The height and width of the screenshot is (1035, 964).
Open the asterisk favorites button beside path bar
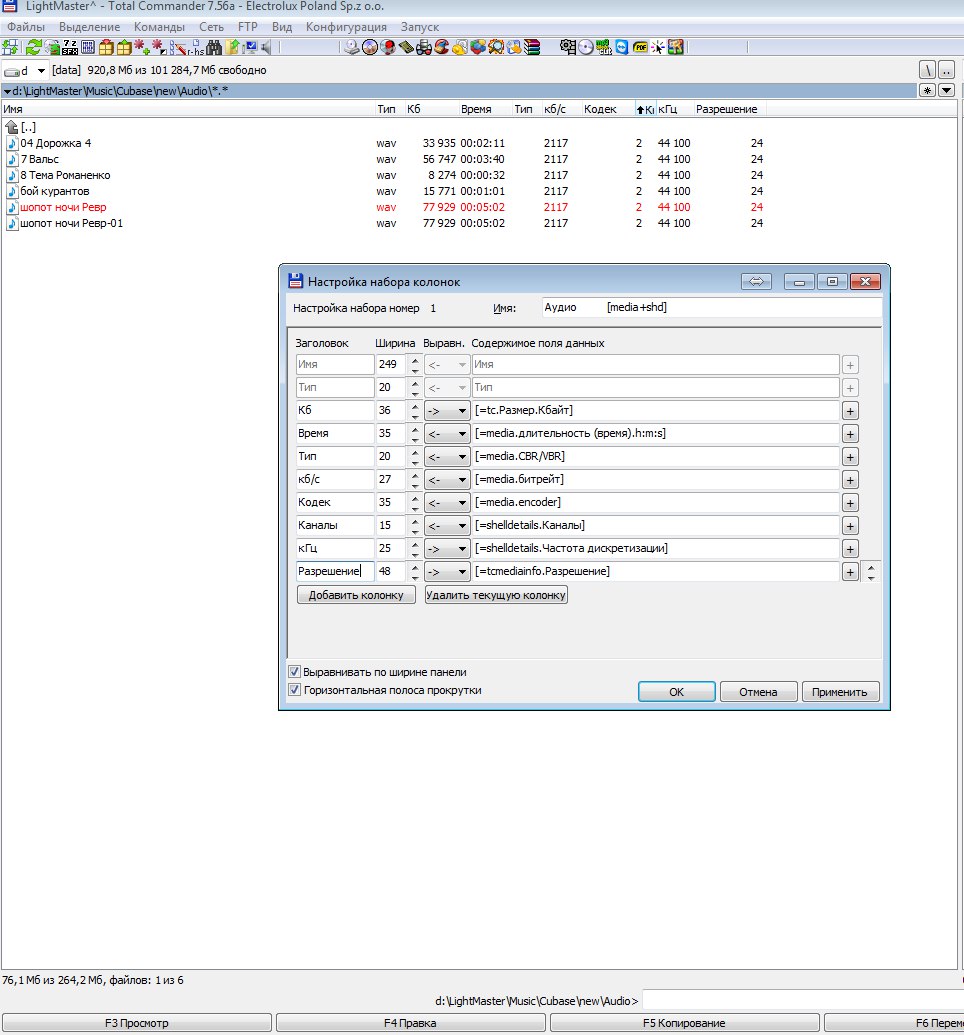click(928, 90)
